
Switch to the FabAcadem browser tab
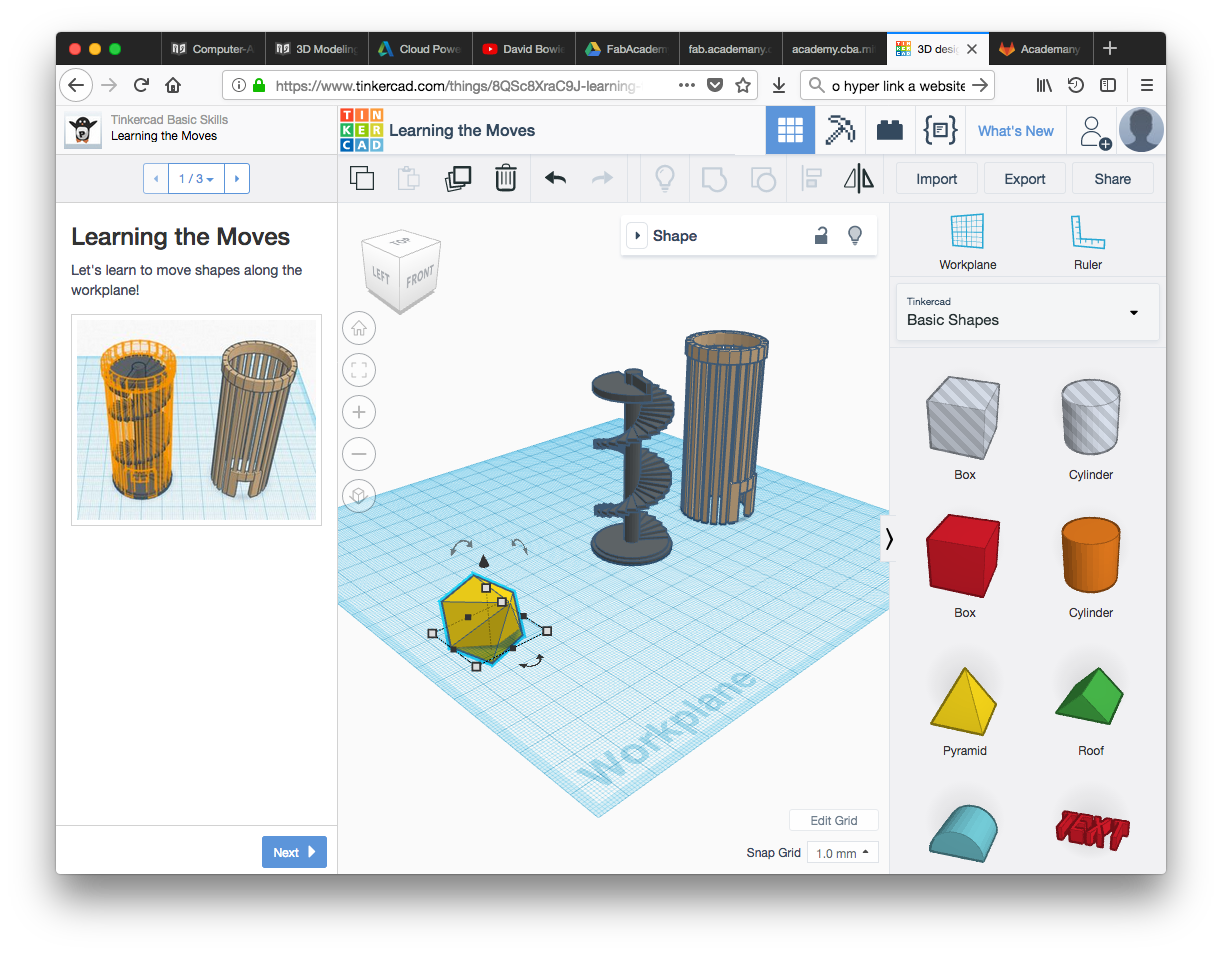[627, 48]
